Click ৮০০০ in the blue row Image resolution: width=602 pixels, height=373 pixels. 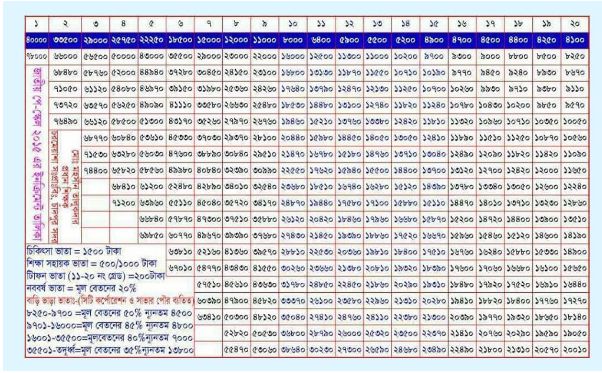click(x=293, y=40)
